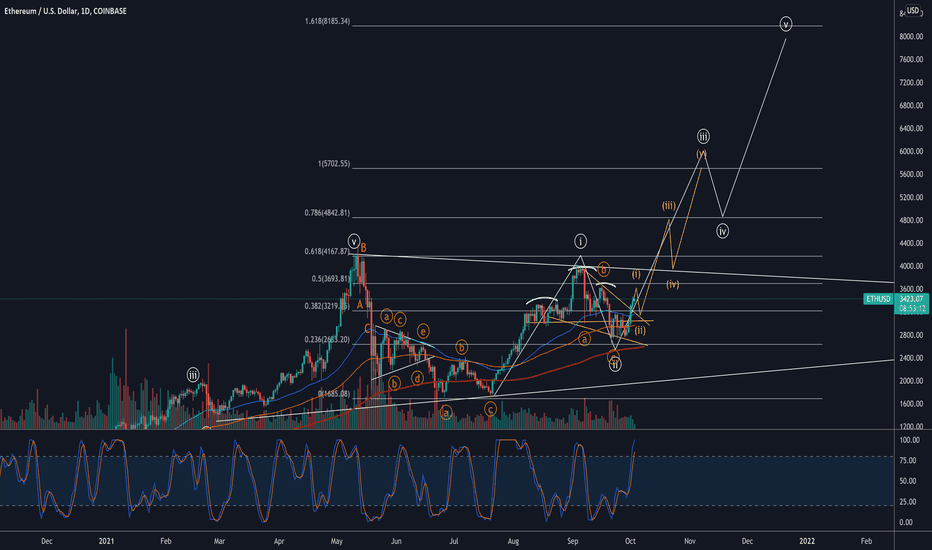Click 6400.00 on the price axis
Image resolution: width=932 pixels, height=550 pixels.
[x=911, y=128]
